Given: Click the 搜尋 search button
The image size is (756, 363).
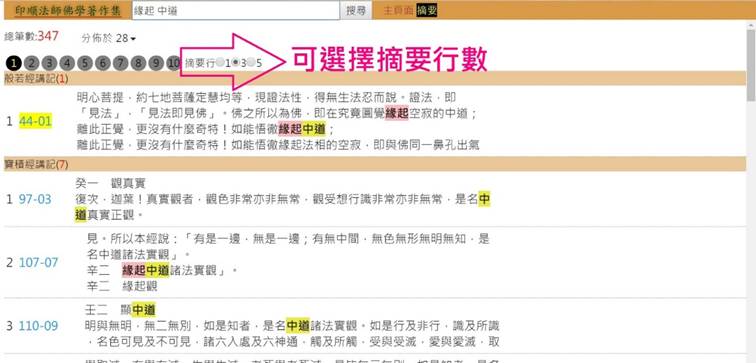Looking at the screenshot, I should coord(356,11).
